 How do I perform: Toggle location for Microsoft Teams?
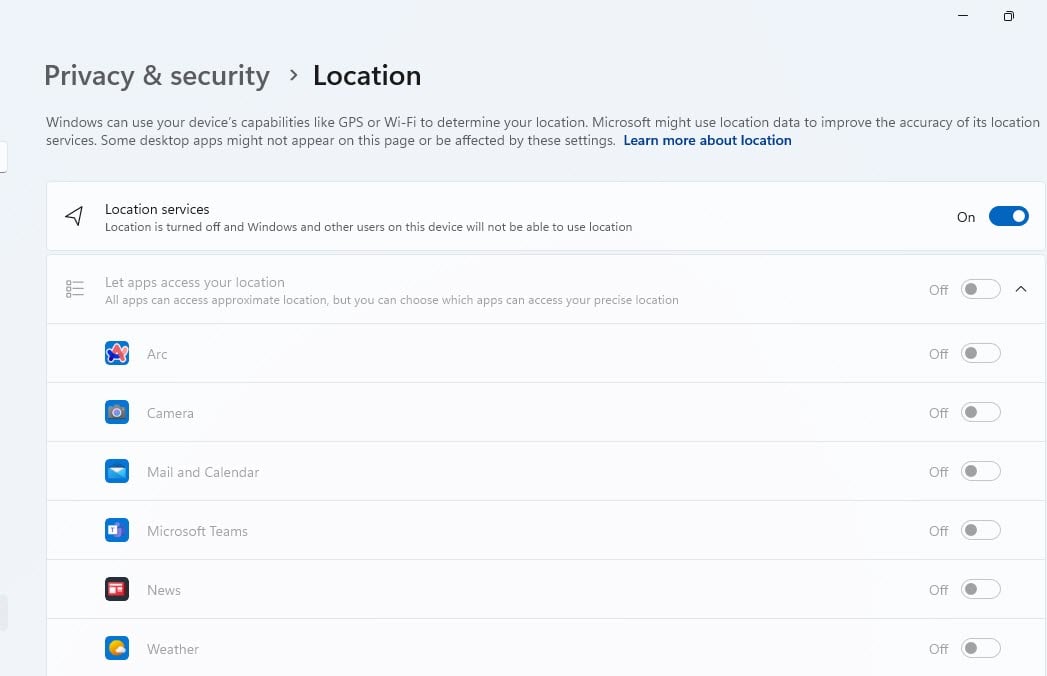(x=981, y=530)
